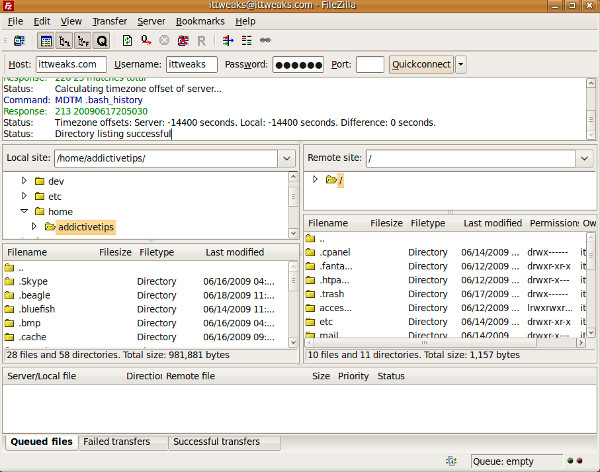This screenshot has height=472, width=600.
Task: Select remote .cpanel folder icon
Action: click(310, 252)
